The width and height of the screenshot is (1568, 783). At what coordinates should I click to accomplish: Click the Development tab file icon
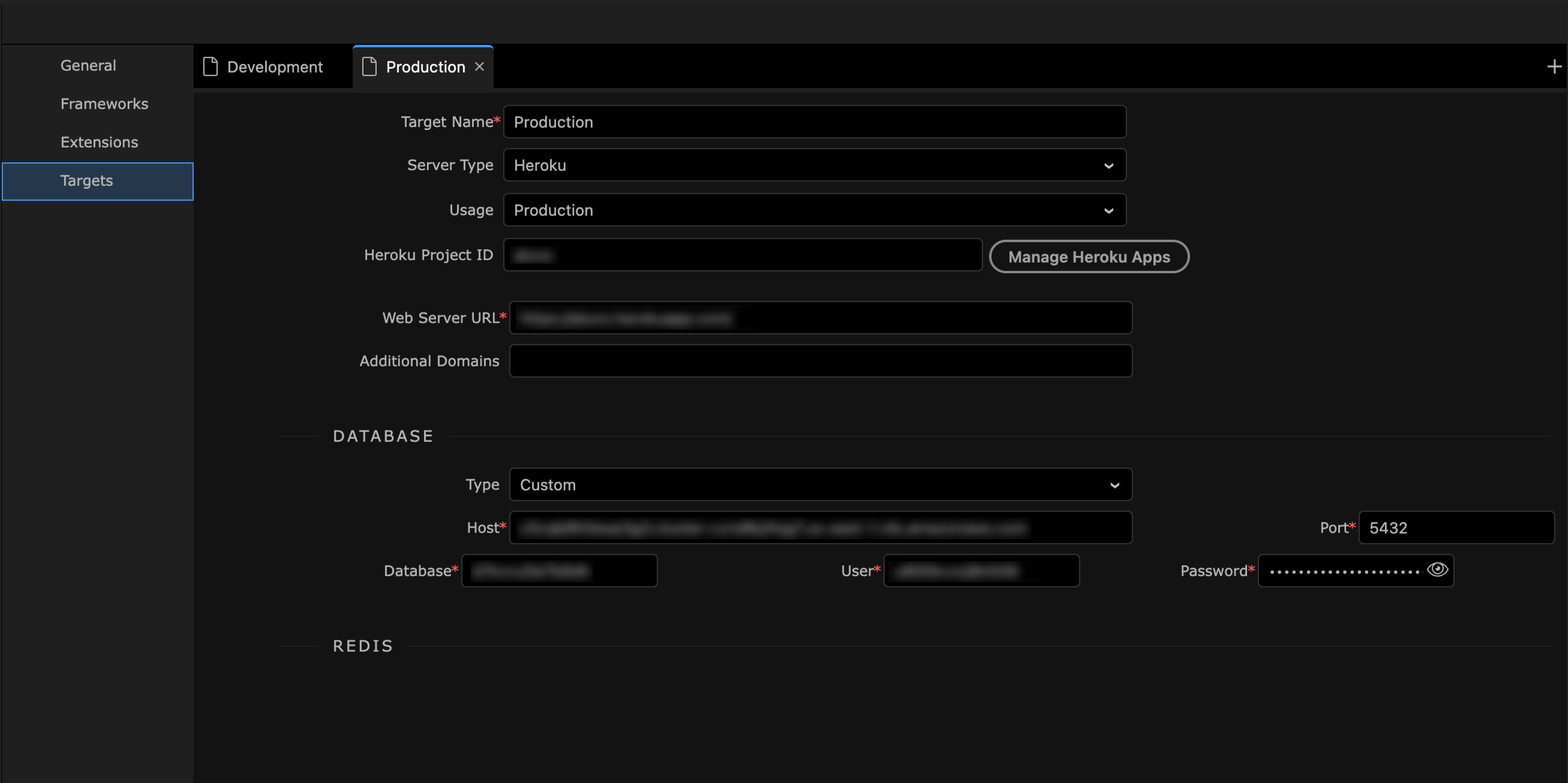point(211,67)
